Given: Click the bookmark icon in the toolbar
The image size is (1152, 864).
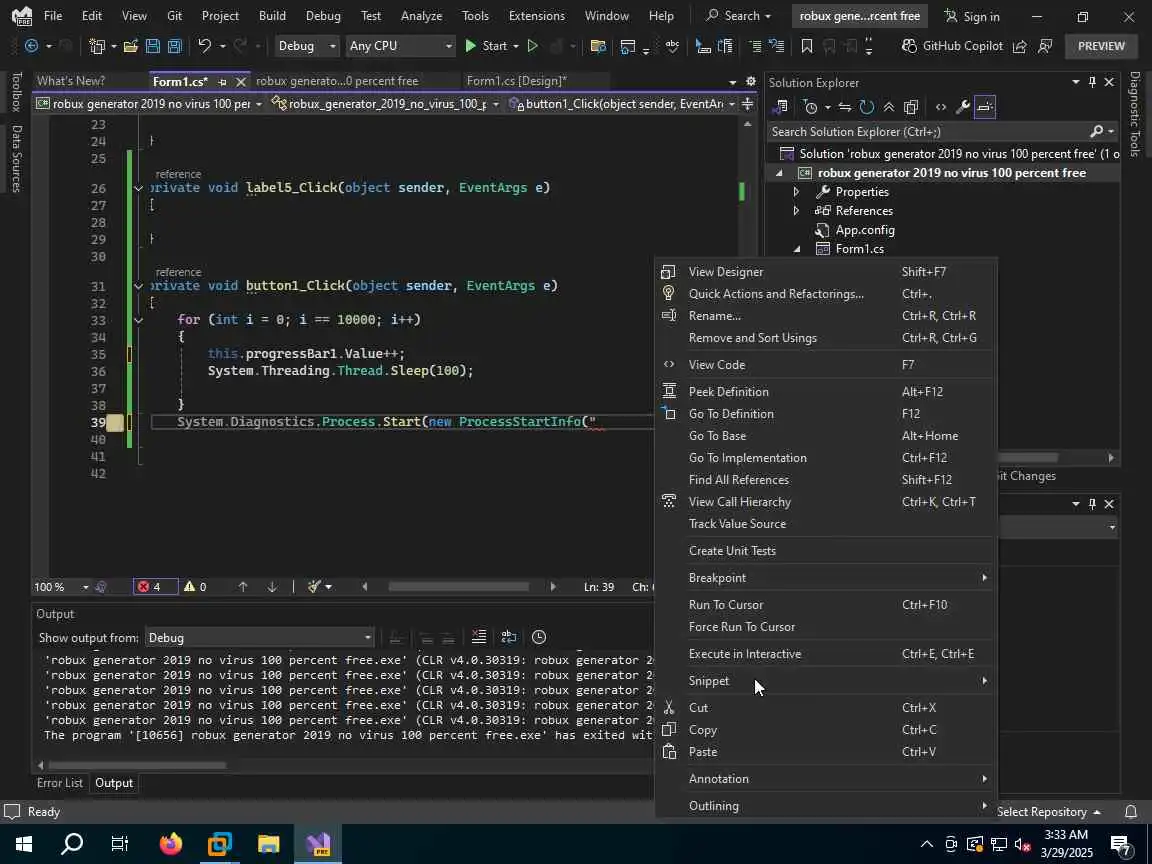Looking at the screenshot, I should pos(807,46).
